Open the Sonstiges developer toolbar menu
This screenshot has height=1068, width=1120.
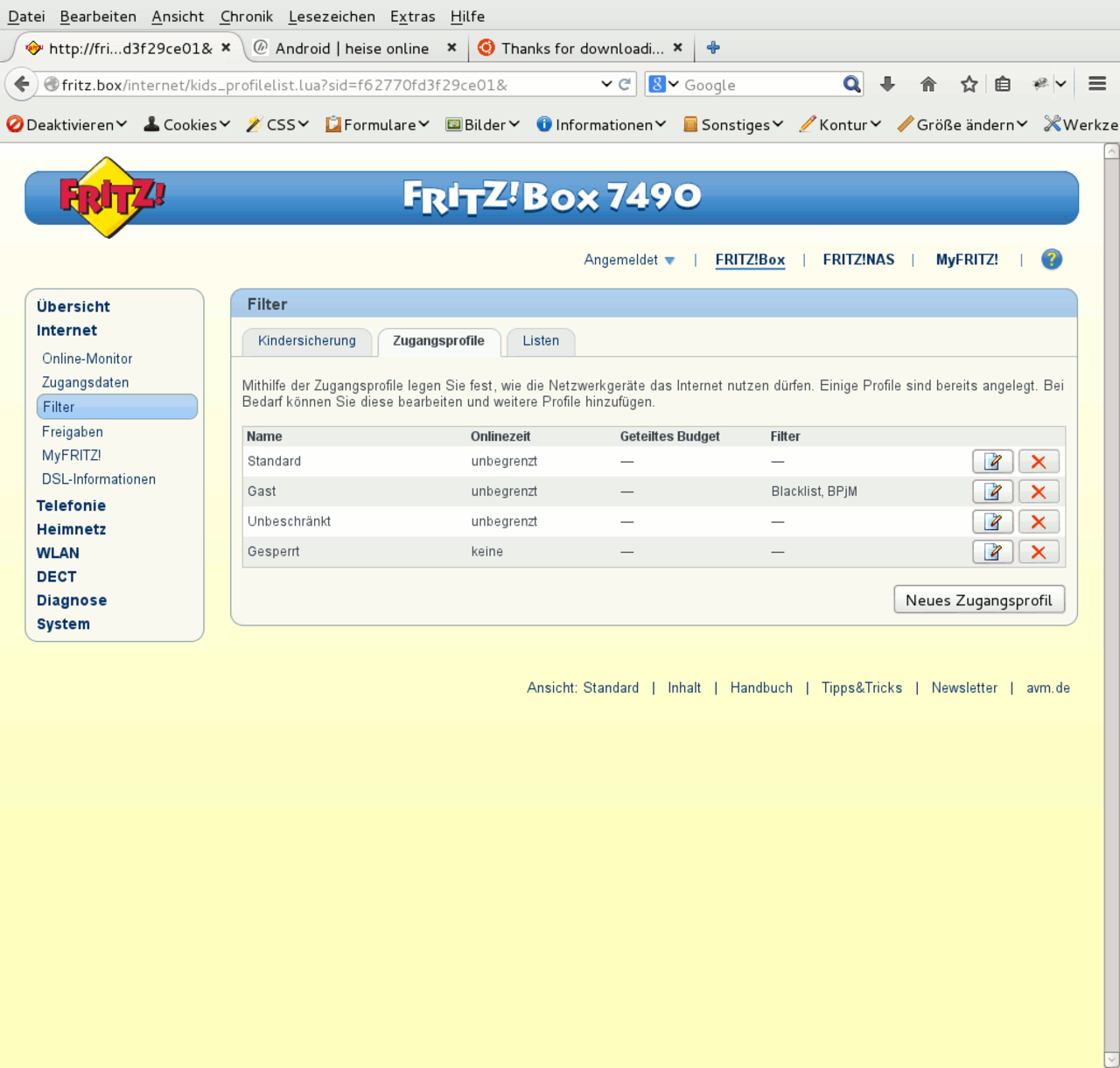[x=733, y=124]
